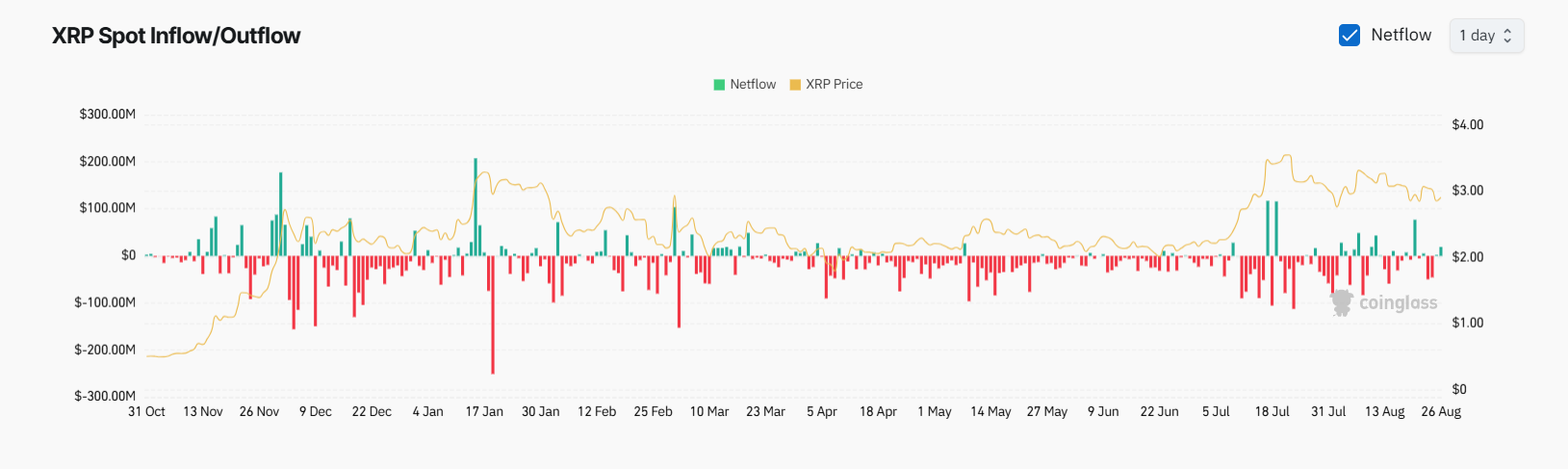Toggle the Netflow checkbox
The width and height of the screenshot is (1568, 469).
pyautogui.click(x=1350, y=36)
